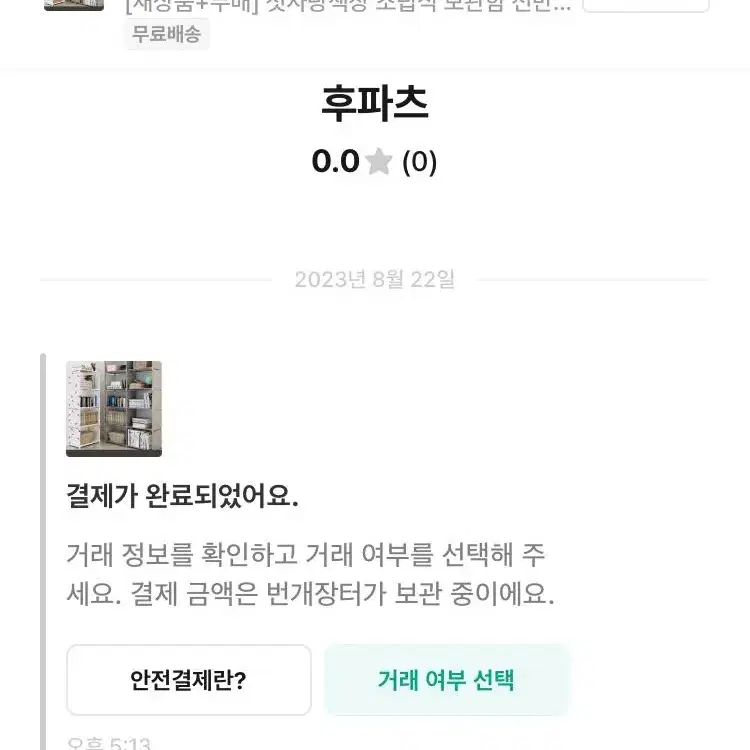This screenshot has height=750, width=750.
Task: Open the truncated product title at top
Action: (348, 6)
